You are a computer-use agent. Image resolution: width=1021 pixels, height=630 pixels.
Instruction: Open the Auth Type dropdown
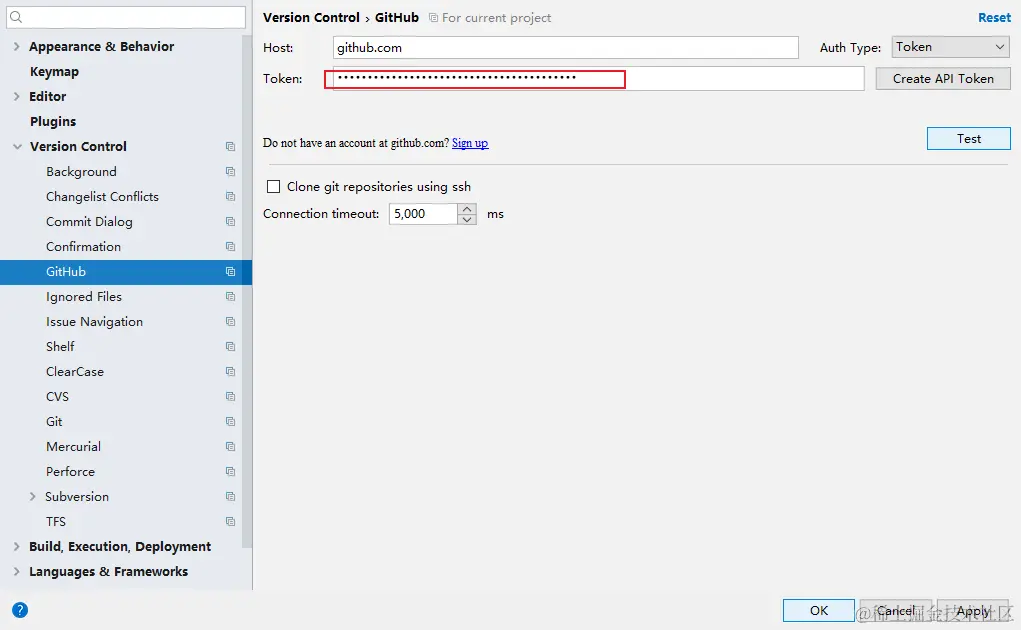[950, 47]
